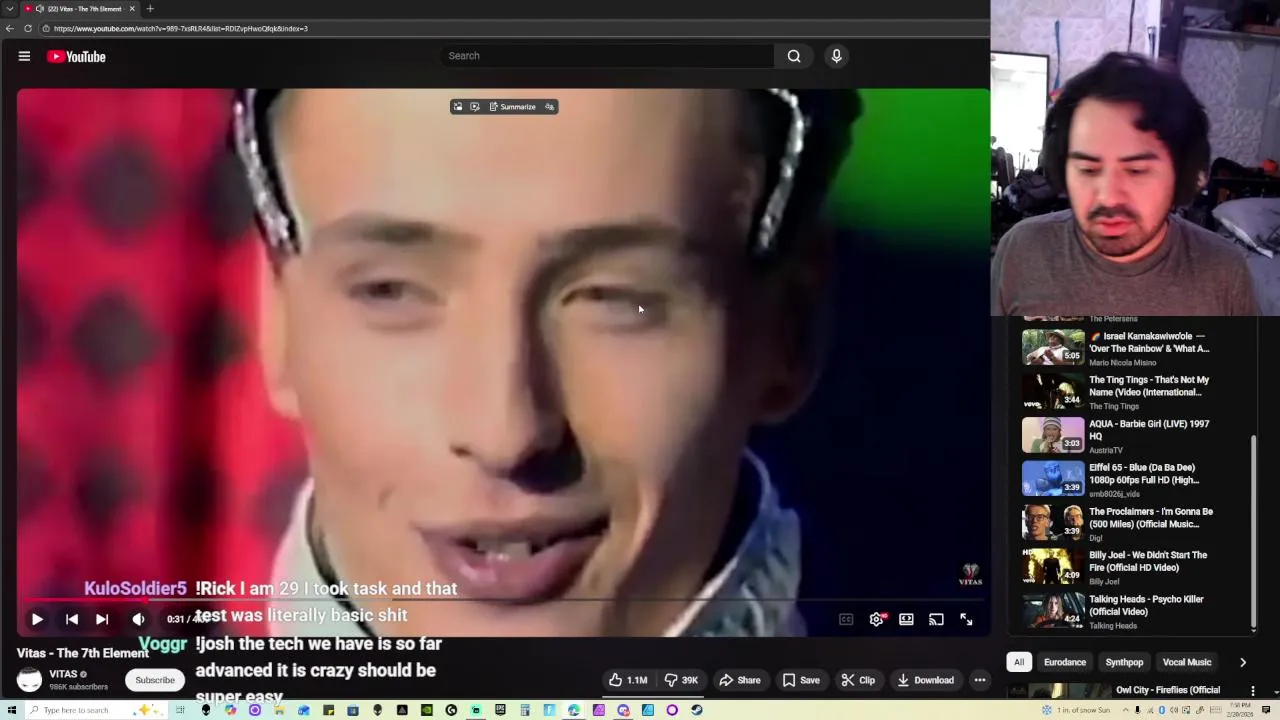The image size is (1280, 720).
Task: Open Eiffel 65 Blue video thumbnail
Action: click(1053, 478)
